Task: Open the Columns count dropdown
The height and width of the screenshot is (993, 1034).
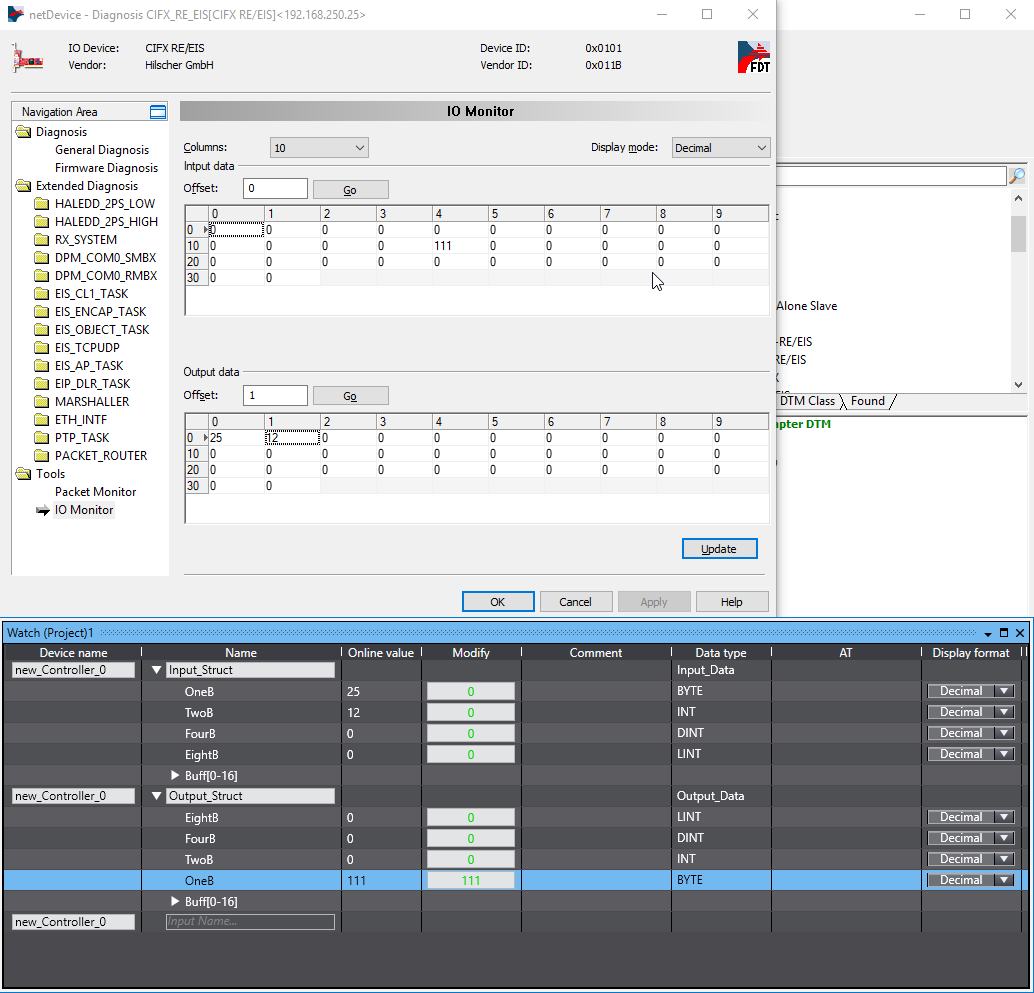Action: click(319, 148)
